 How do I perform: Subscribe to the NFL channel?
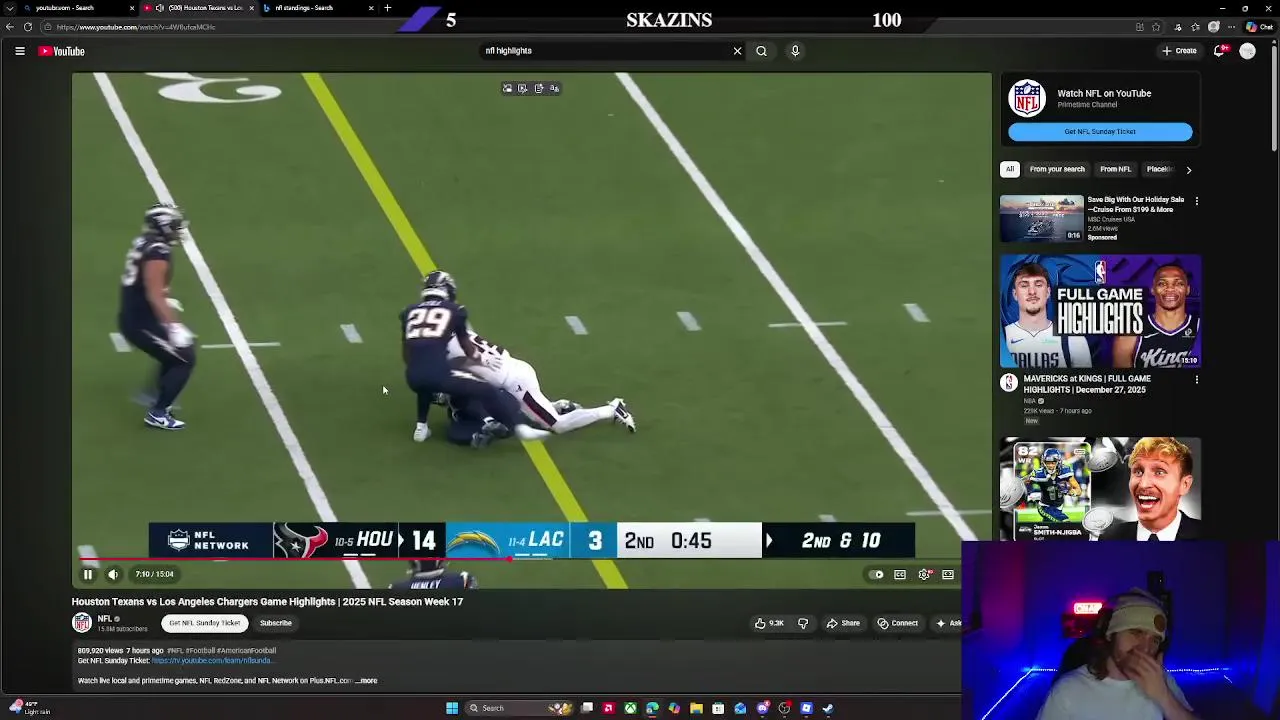point(275,623)
